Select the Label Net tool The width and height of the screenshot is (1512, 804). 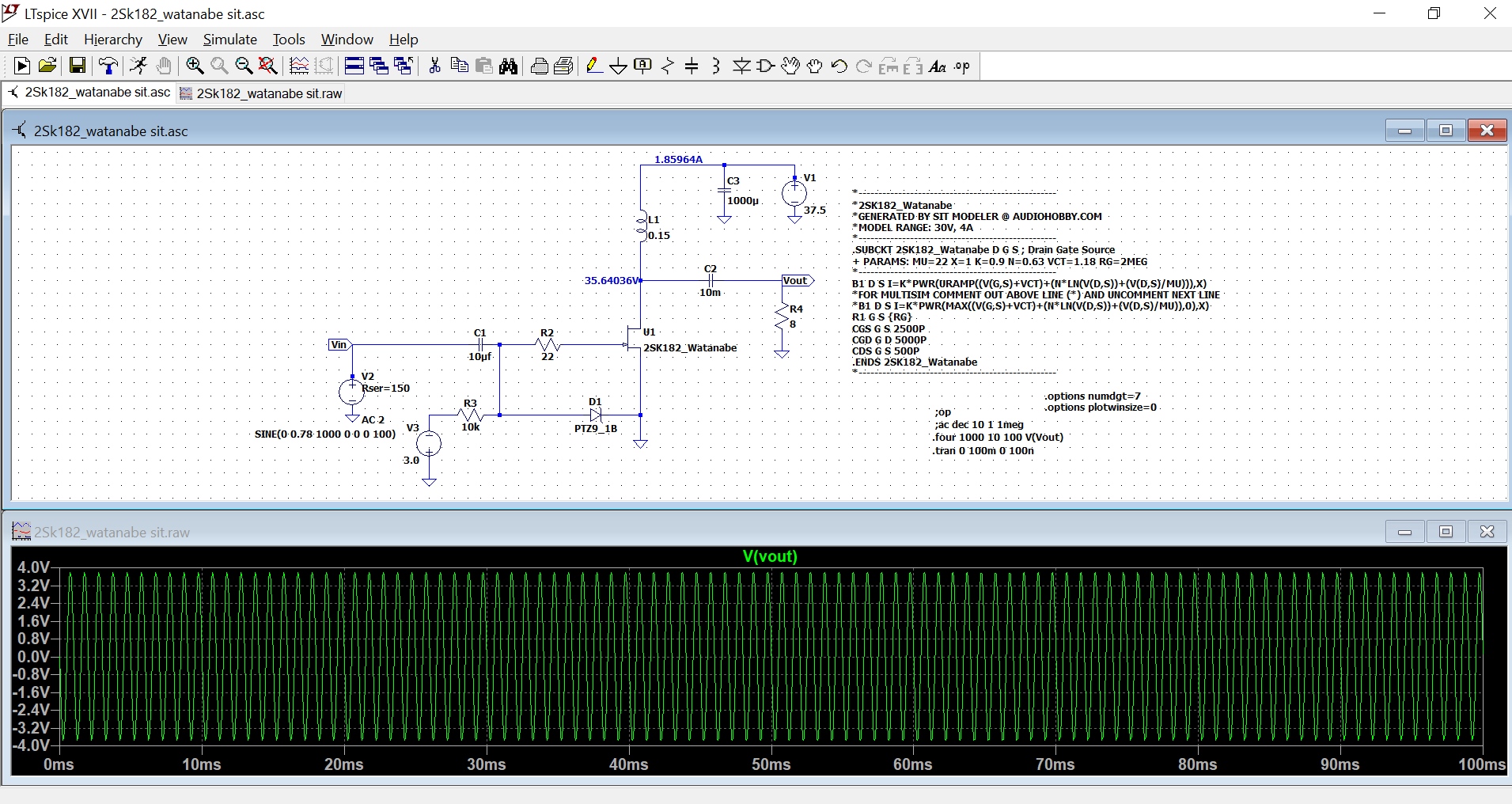(643, 66)
